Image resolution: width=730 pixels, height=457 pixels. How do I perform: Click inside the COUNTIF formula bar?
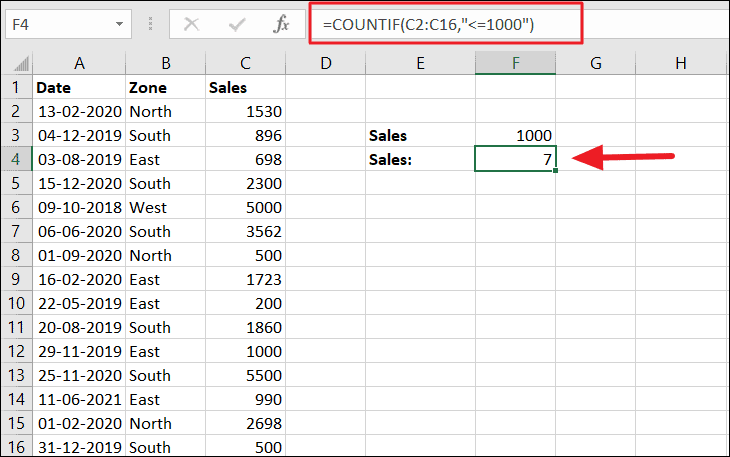[445, 24]
